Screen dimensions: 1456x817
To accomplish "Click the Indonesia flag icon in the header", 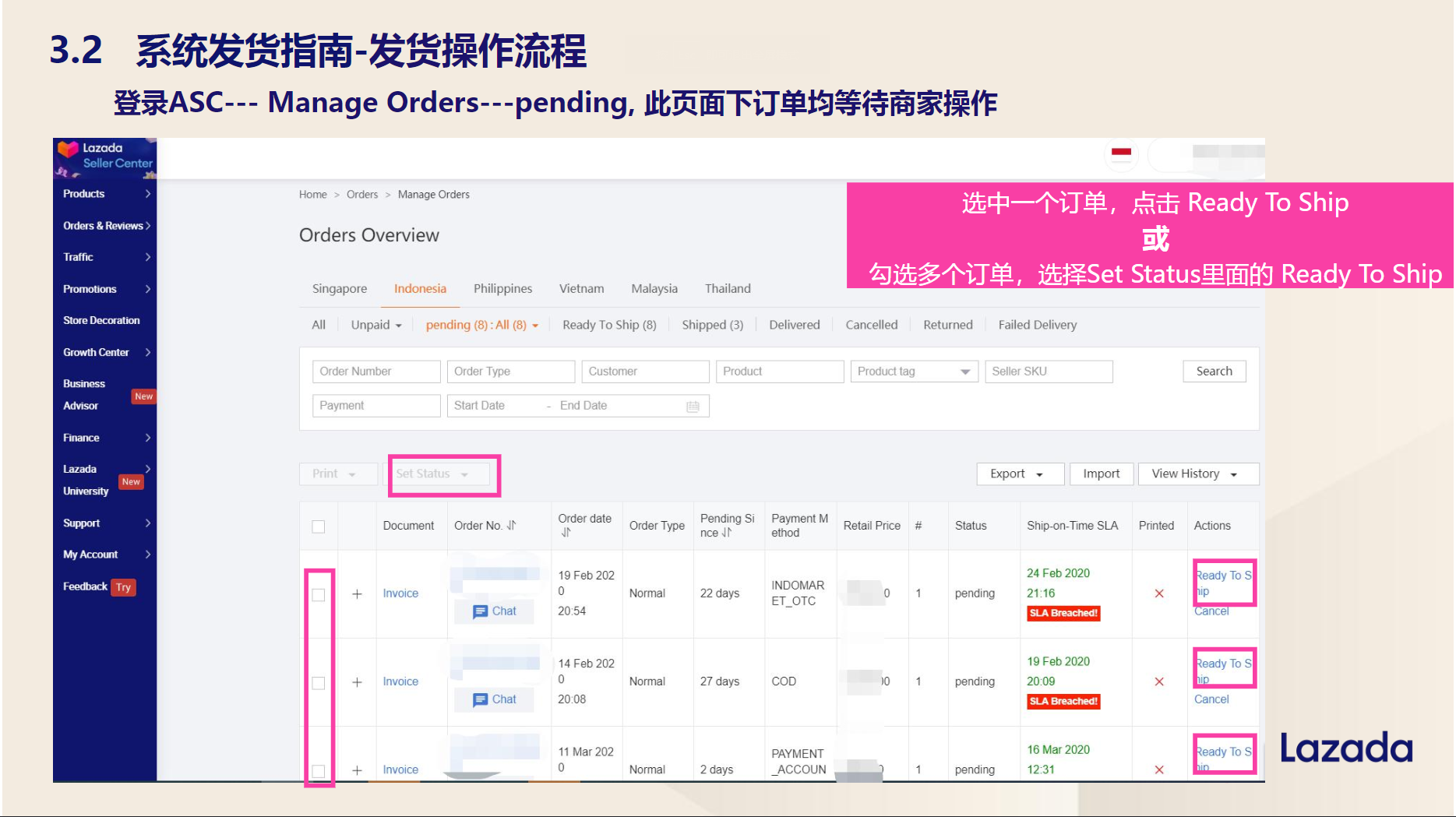I will (1121, 153).
